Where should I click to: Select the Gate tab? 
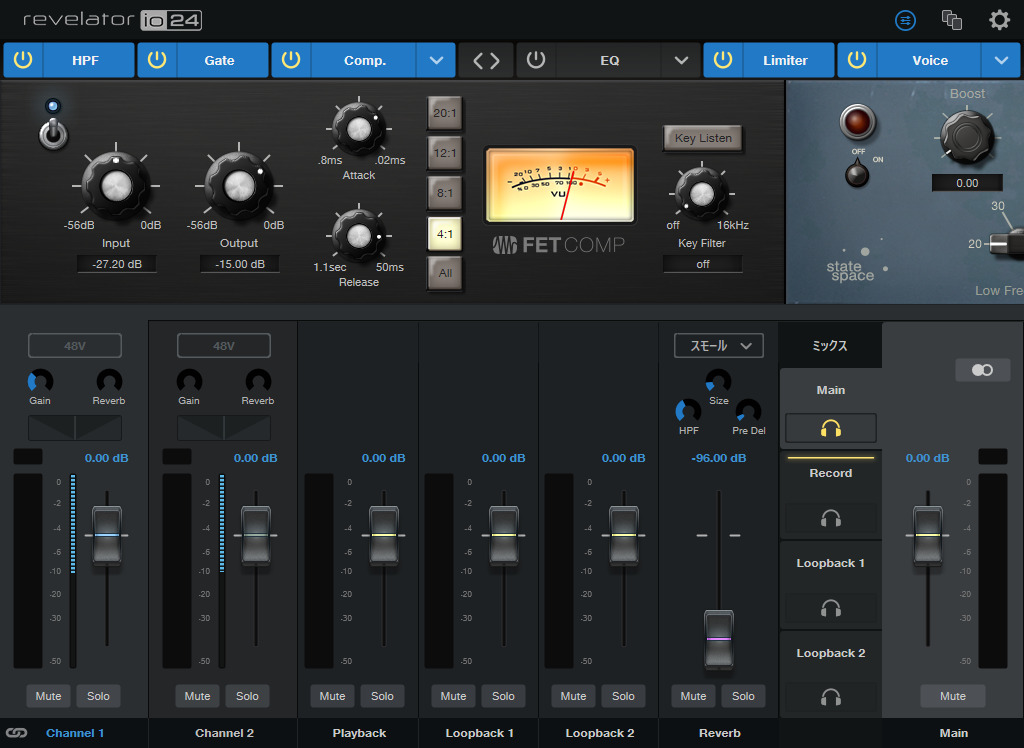pos(219,60)
